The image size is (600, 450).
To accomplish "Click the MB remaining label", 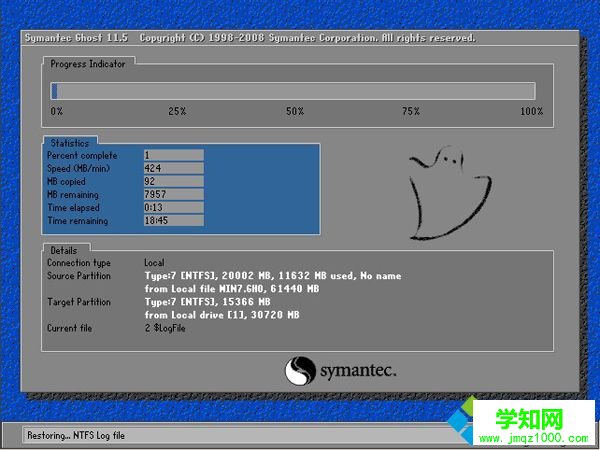I will (73, 195).
